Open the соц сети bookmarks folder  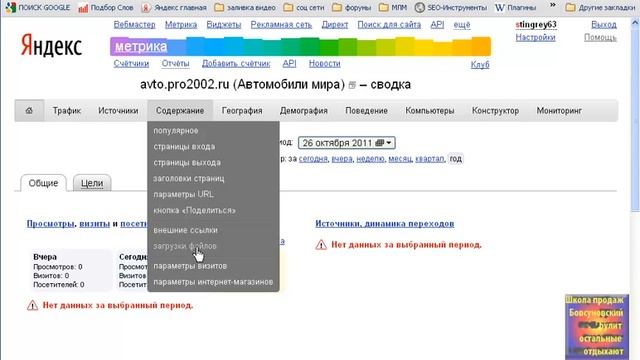click(x=304, y=7)
